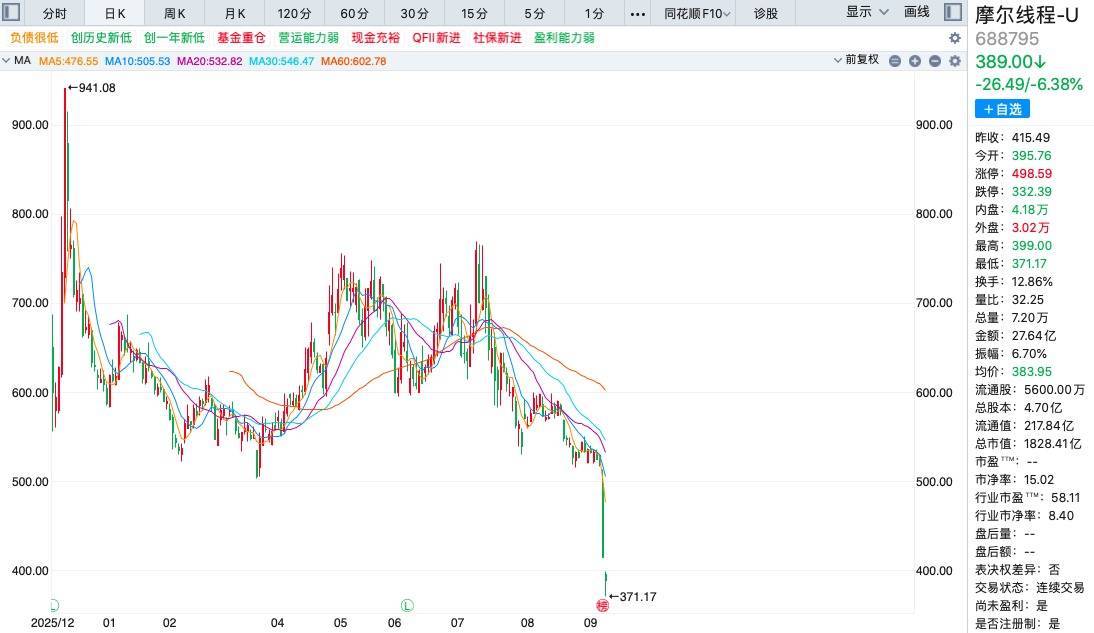This screenshot has height=633, width=1094.
Task: Click the red circular marker below September candle
Action: click(602, 605)
